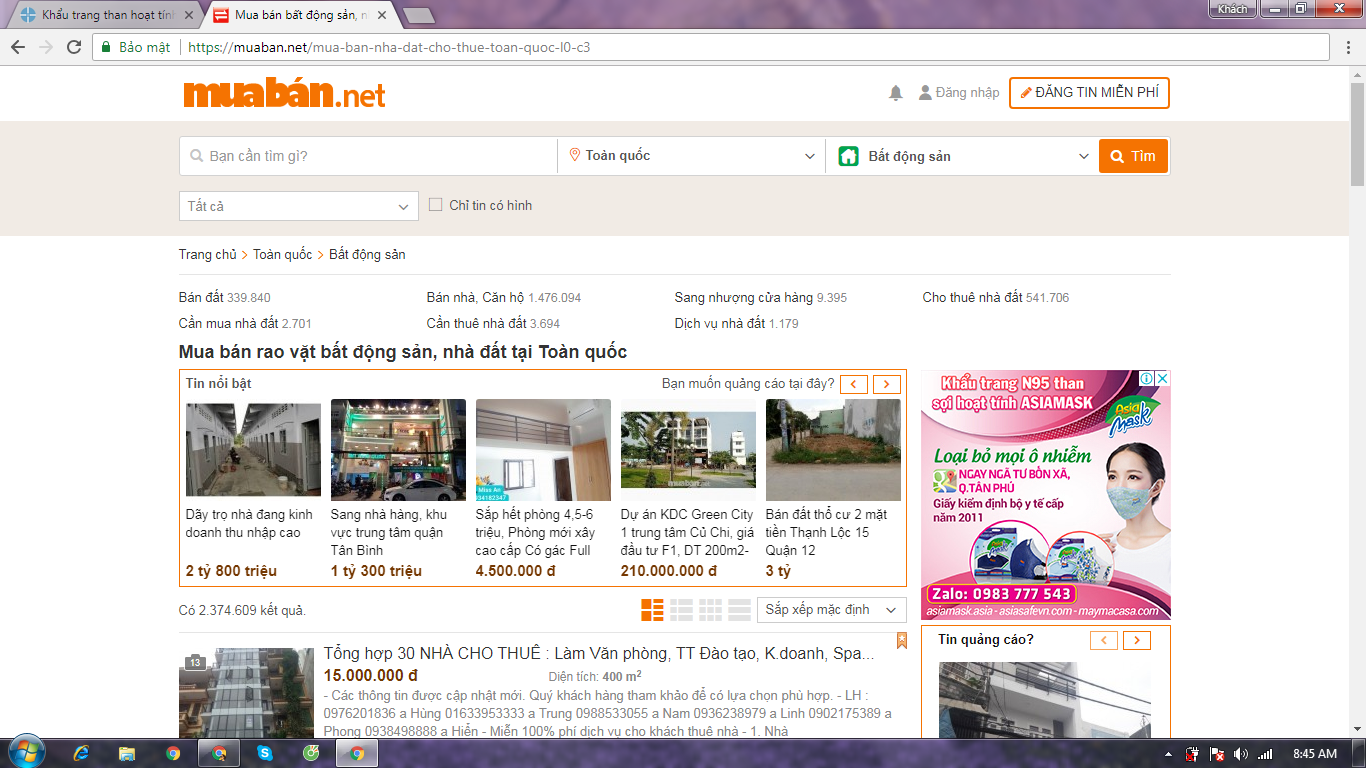The image size is (1366, 768).
Task: Open the Sắp hết phòng featured thumbnail
Action: click(x=543, y=450)
